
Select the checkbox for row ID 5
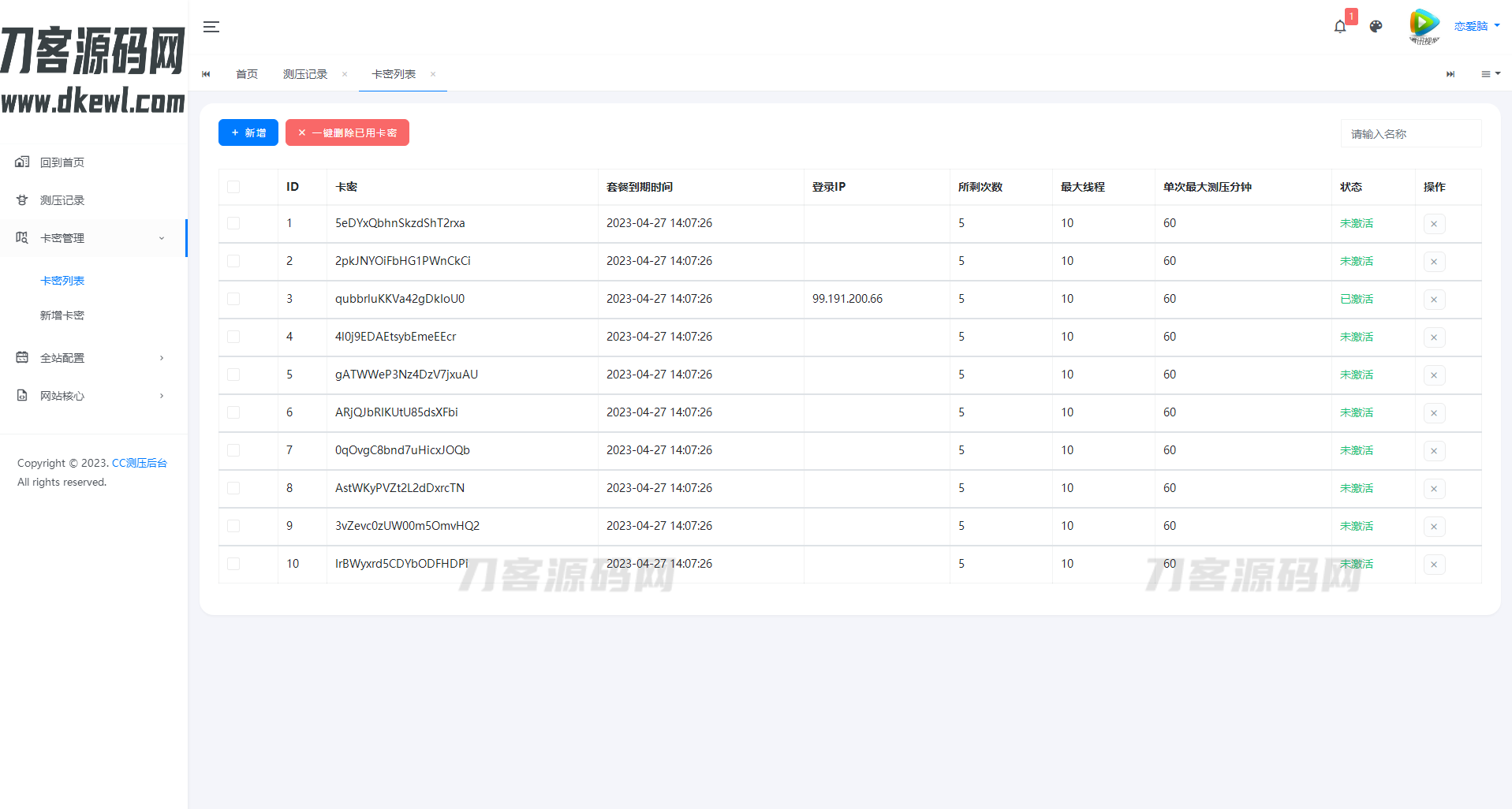tap(233, 375)
